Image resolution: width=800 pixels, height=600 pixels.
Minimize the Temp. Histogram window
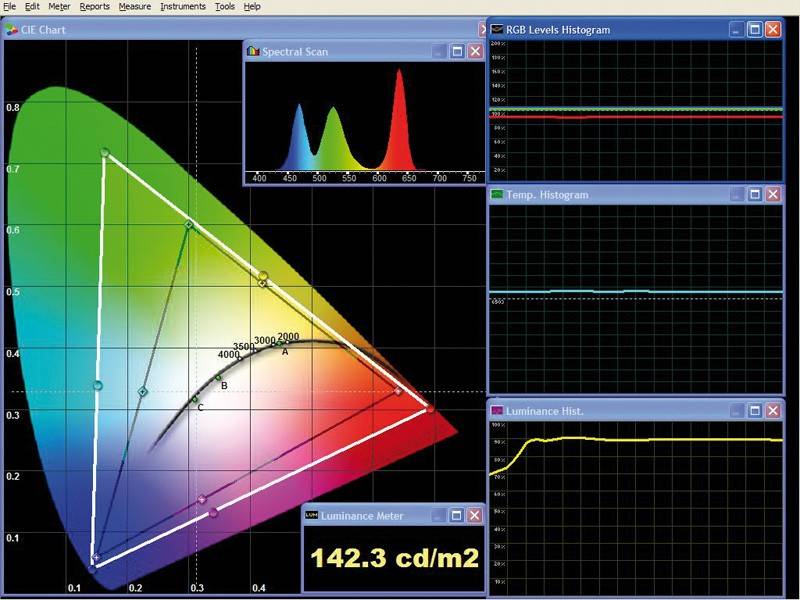pos(736,194)
